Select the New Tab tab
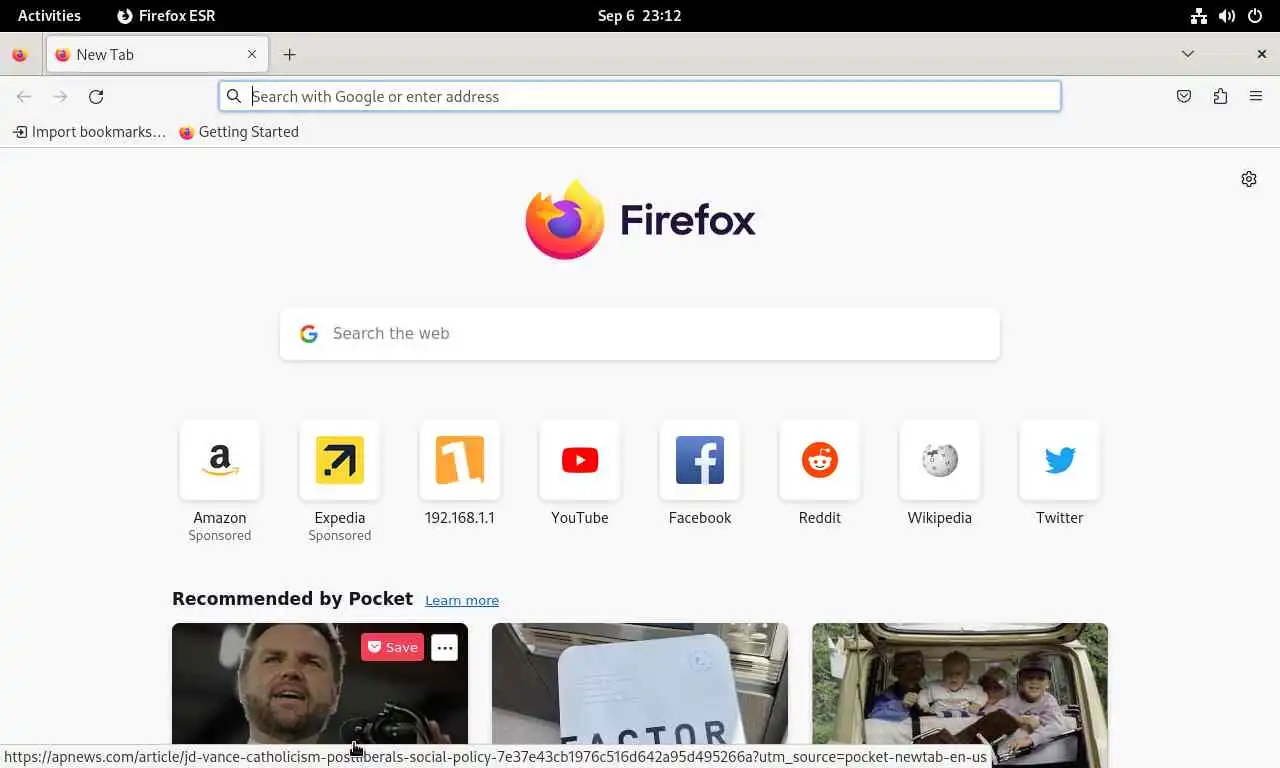This screenshot has width=1280, height=768. (157, 55)
